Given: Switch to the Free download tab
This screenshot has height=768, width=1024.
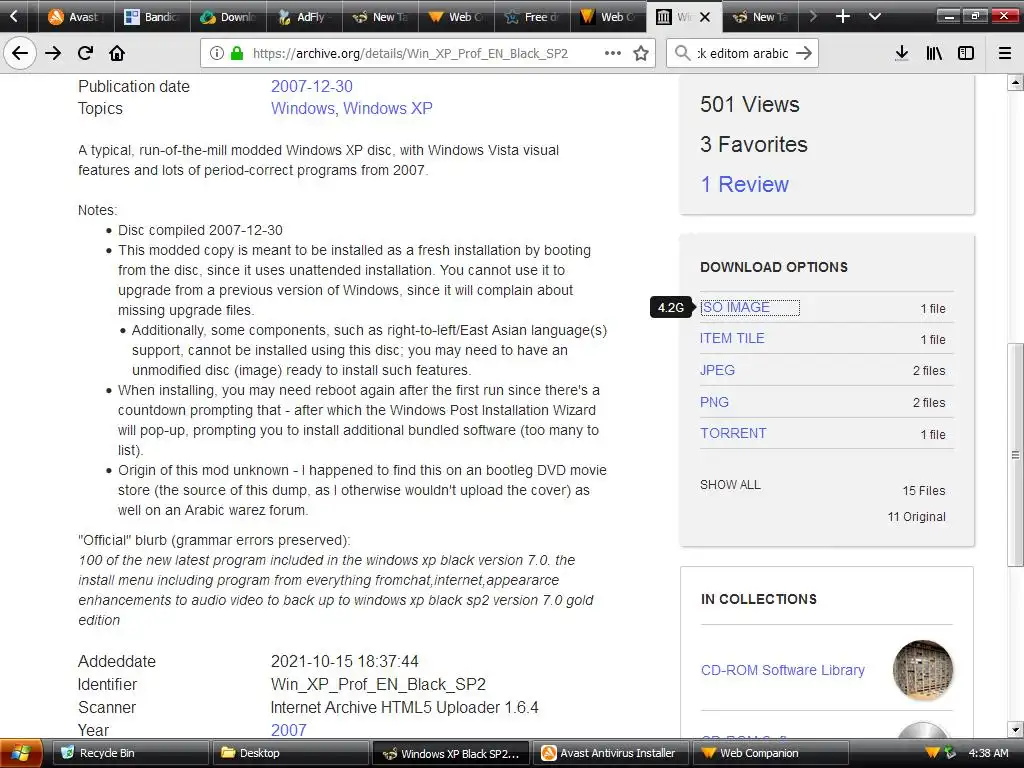Looking at the screenshot, I should [532, 17].
